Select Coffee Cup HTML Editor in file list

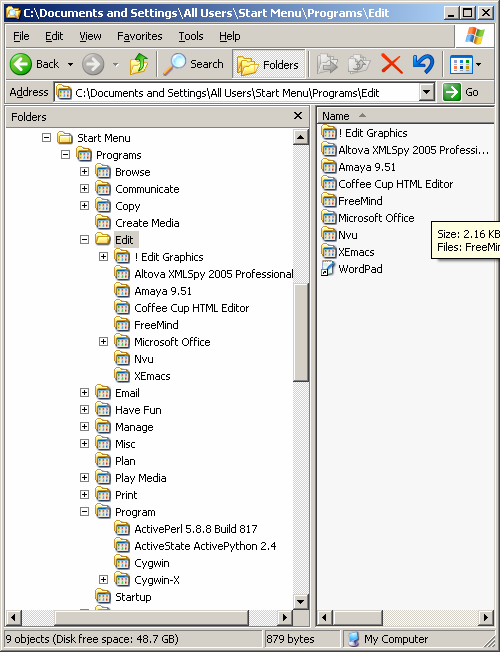(x=395, y=184)
